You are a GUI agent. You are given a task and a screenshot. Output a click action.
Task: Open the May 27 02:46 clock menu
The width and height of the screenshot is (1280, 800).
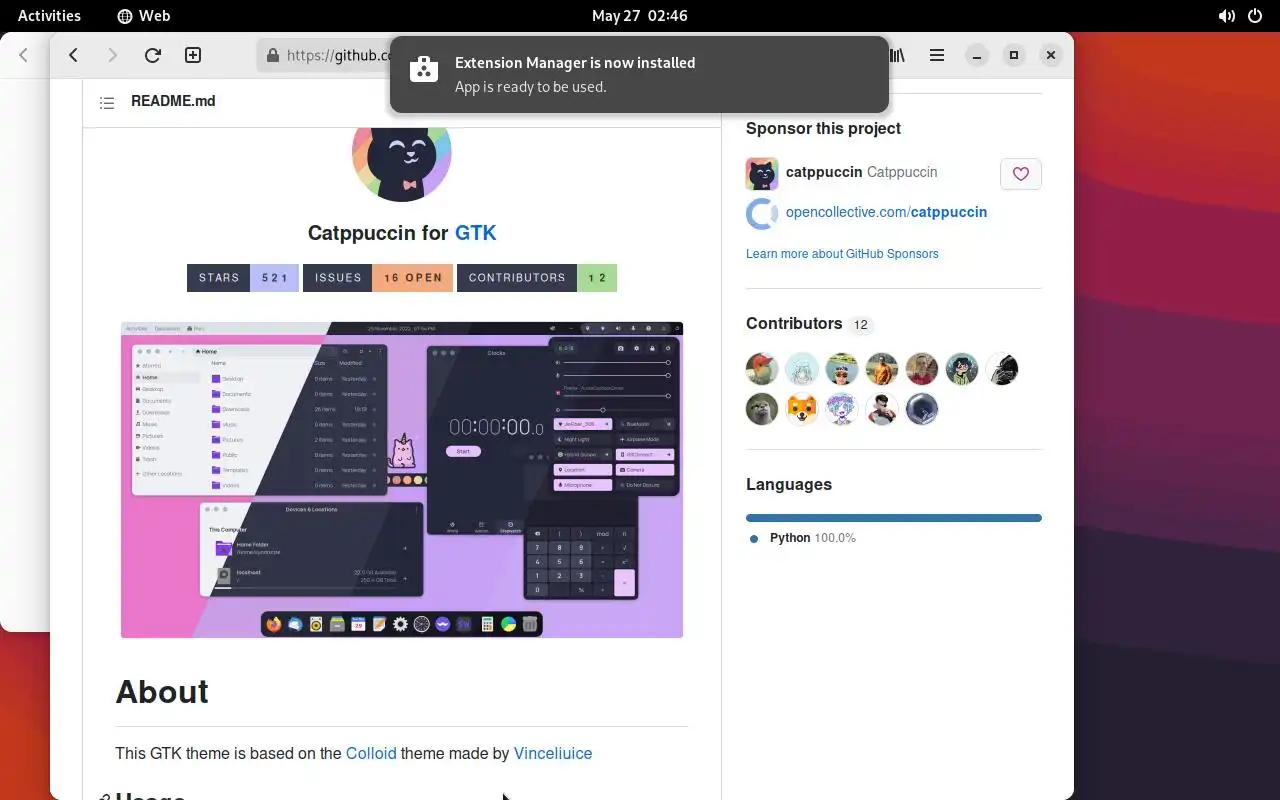[640, 15]
